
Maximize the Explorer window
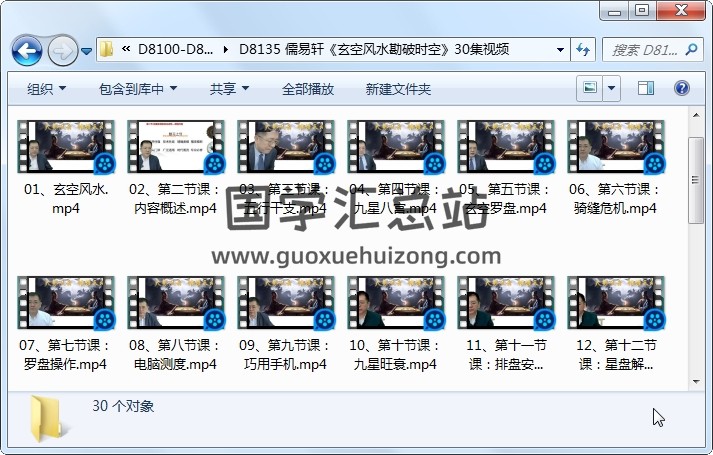[642, 11]
